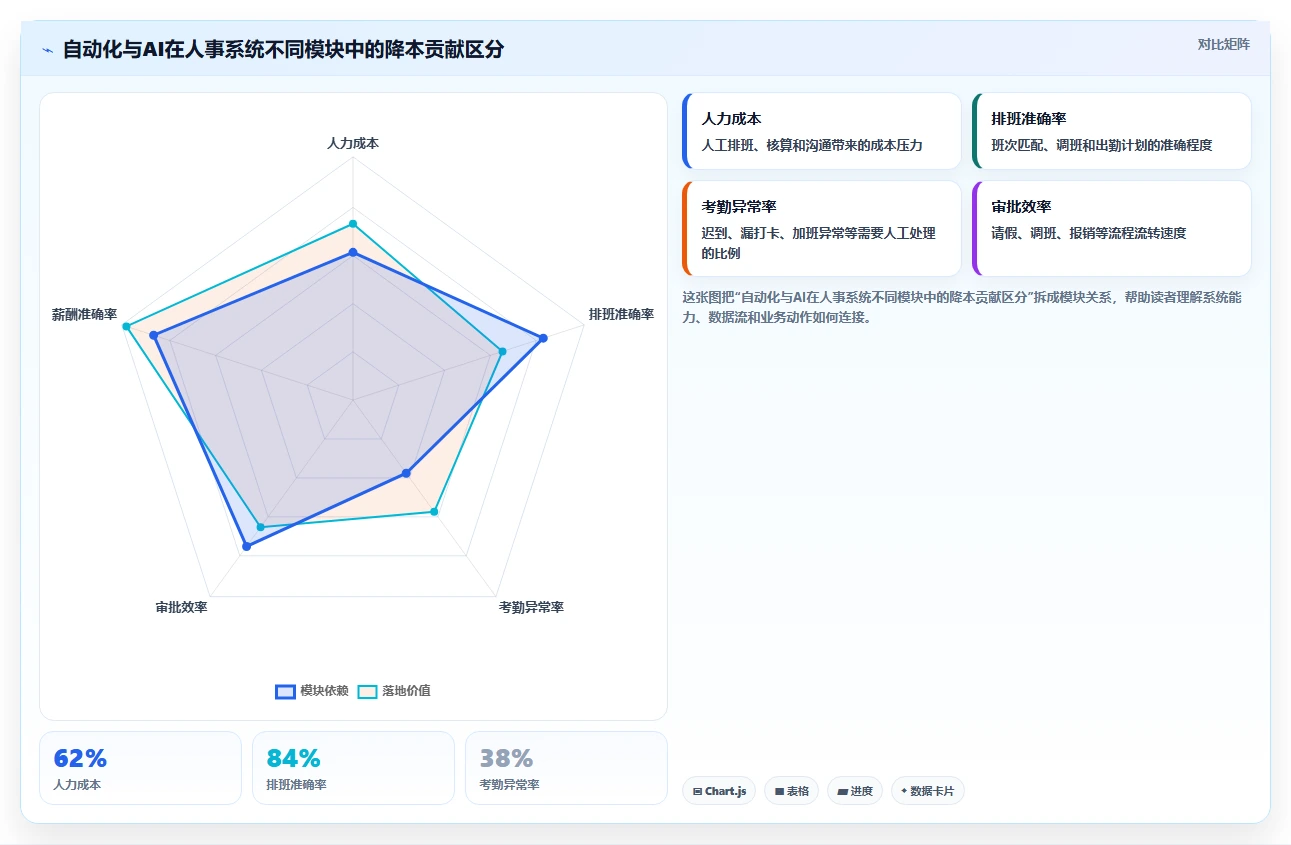Screen dimensions: 1291x845
Task: Click the 排班准确率 radar axis label
Action: [x=621, y=314]
